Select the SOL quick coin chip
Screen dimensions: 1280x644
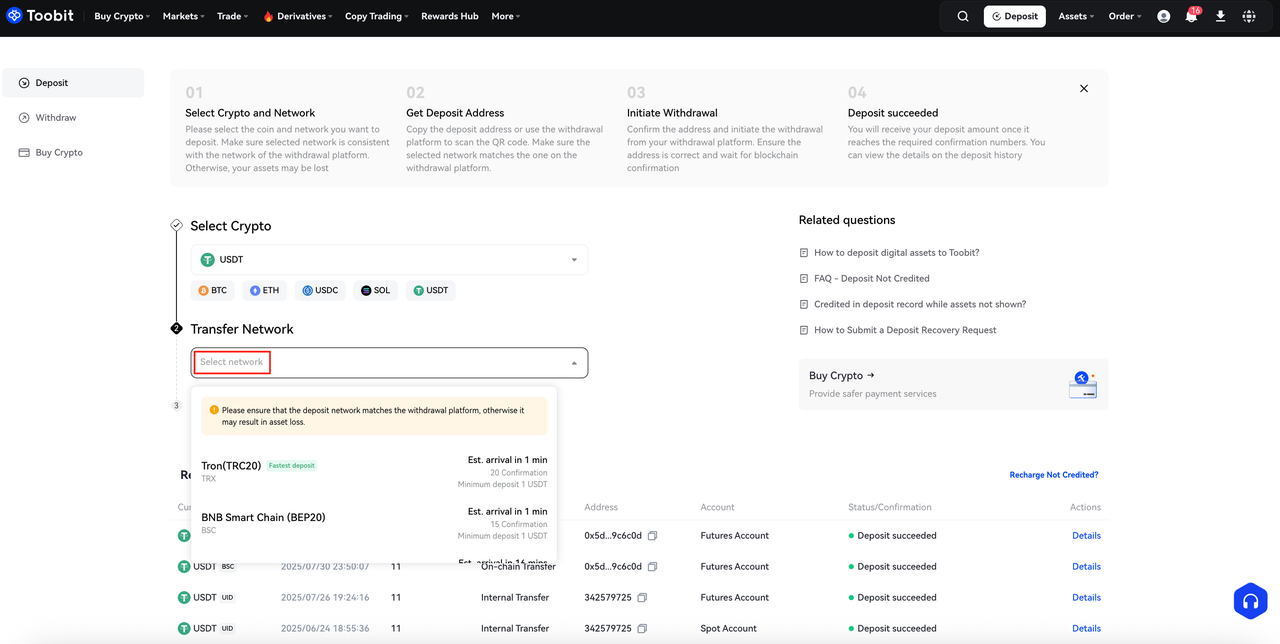pos(376,290)
